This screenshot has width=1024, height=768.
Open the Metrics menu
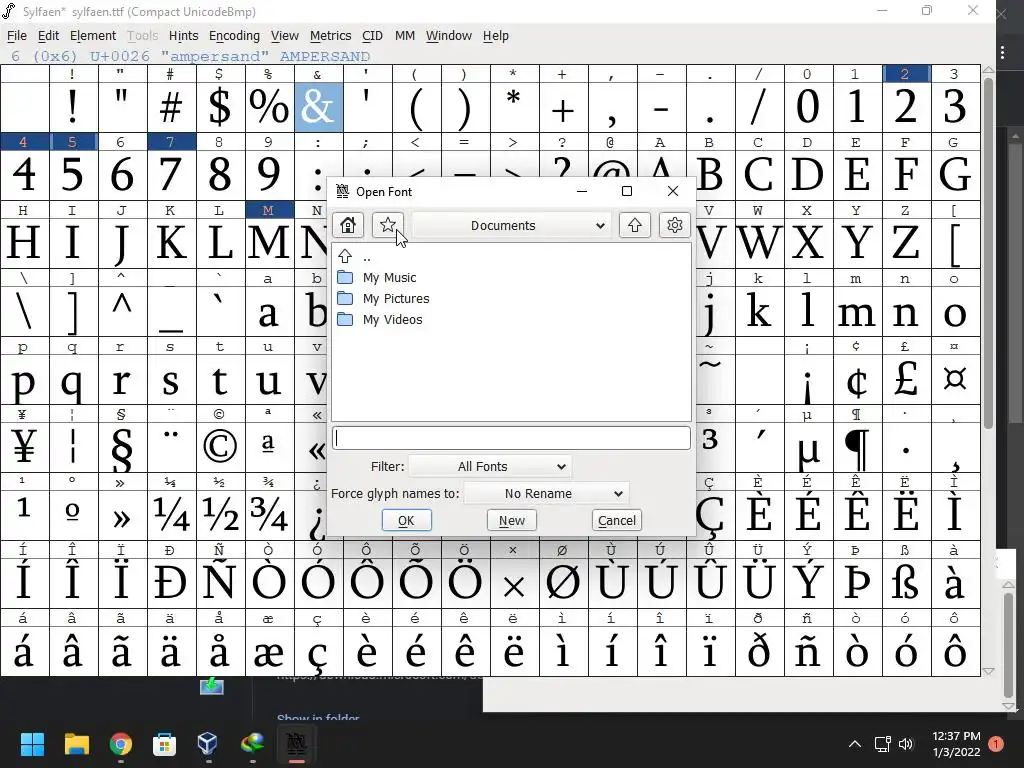click(330, 36)
